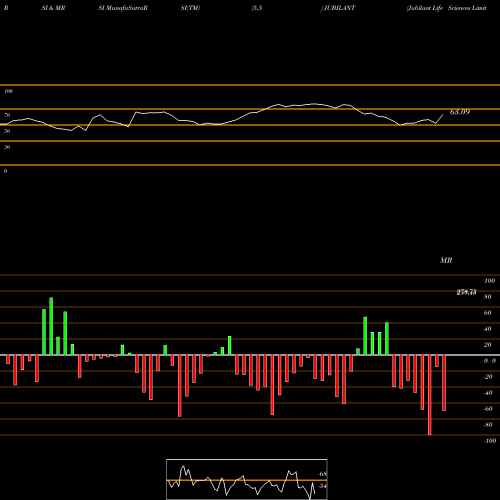Click the value 54 in mini chart
500x500 pixels.
tap(322, 486)
